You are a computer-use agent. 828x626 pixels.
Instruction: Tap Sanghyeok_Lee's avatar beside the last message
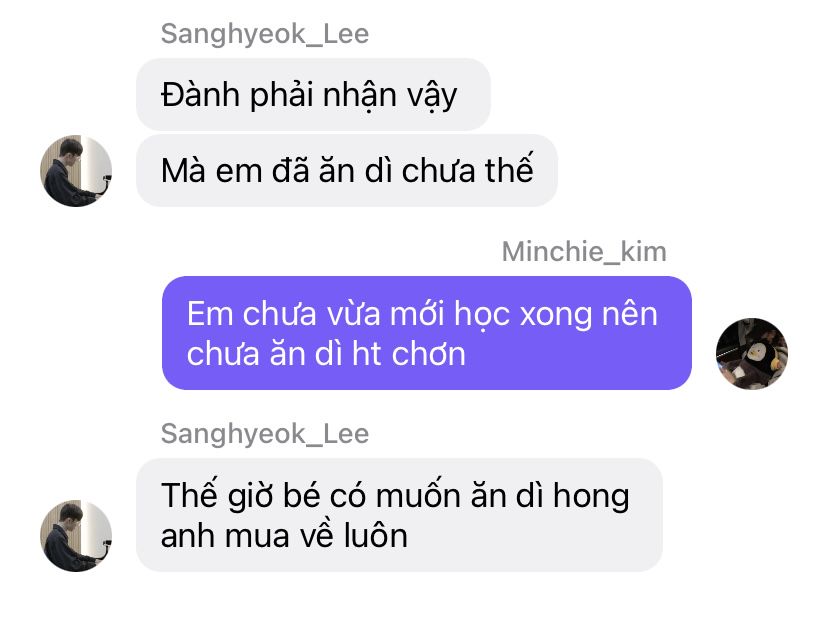[x=76, y=535]
